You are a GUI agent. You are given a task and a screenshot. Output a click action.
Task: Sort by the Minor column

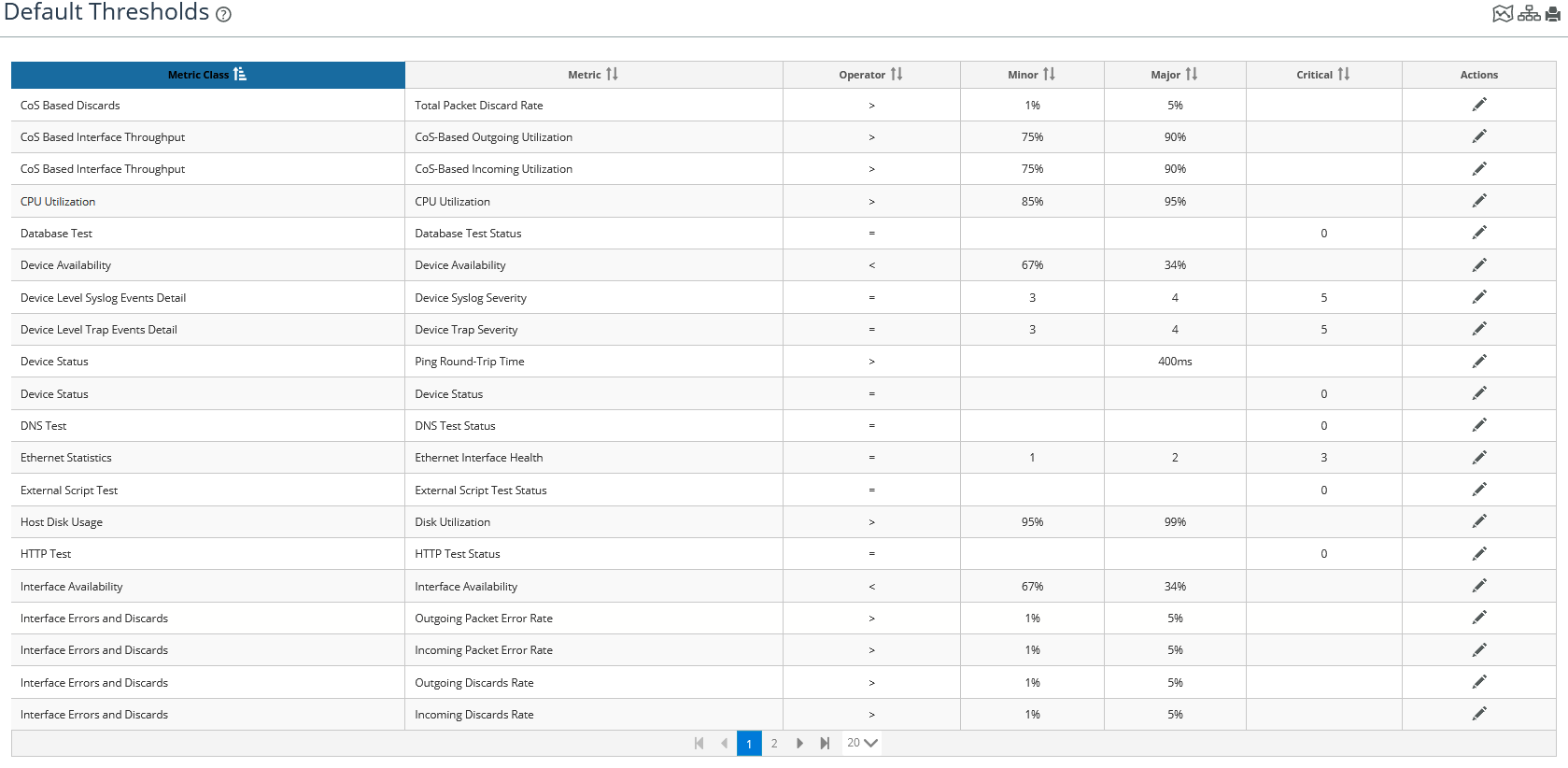1031,75
